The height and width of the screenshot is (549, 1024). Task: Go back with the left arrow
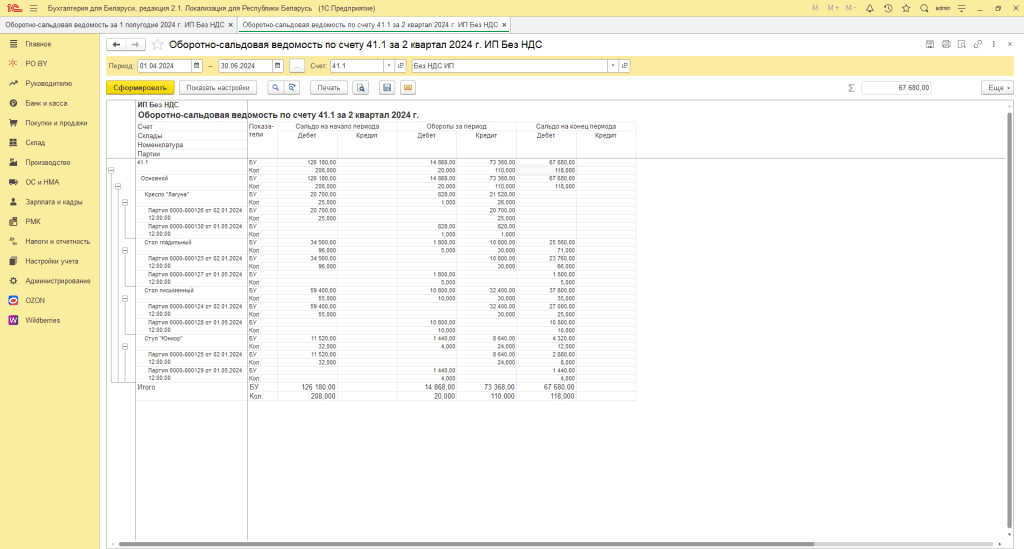[116, 44]
